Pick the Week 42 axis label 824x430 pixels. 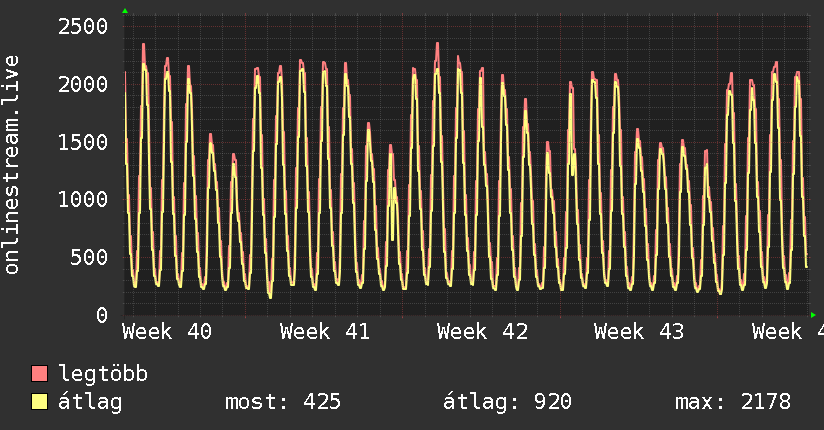(x=482, y=332)
